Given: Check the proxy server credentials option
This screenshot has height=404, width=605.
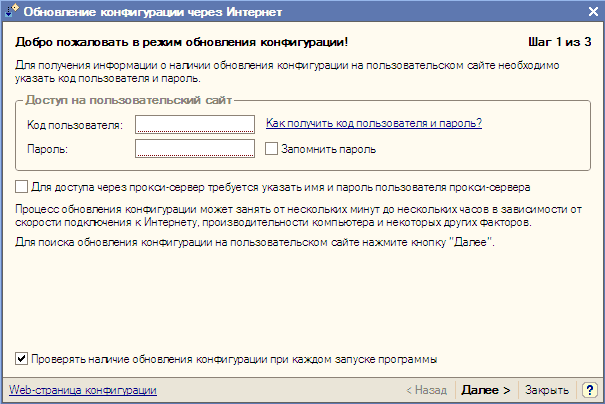Looking at the screenshot, I should [x=21, y=187].
